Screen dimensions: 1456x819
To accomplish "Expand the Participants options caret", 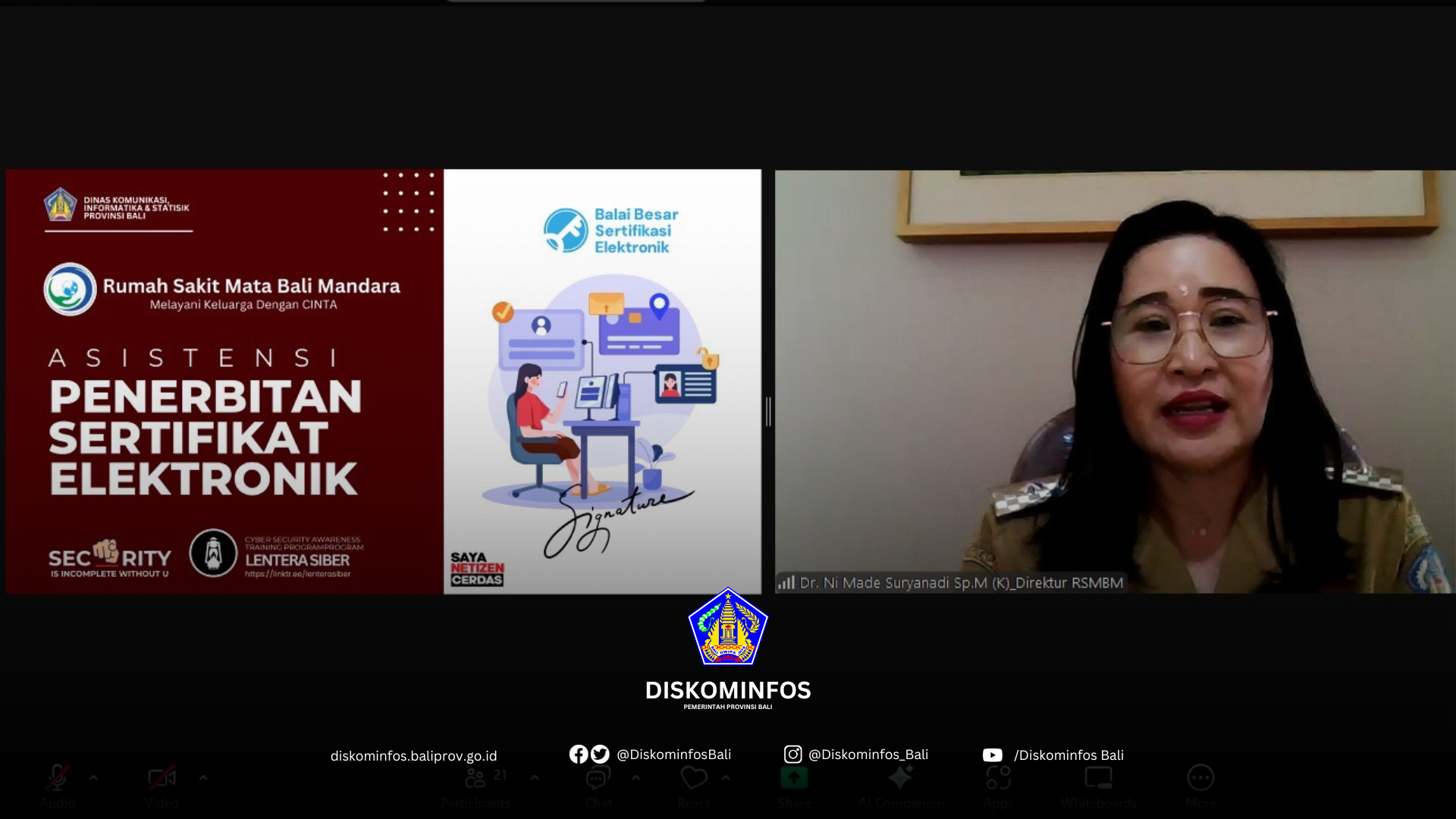I will coord(535,777).
